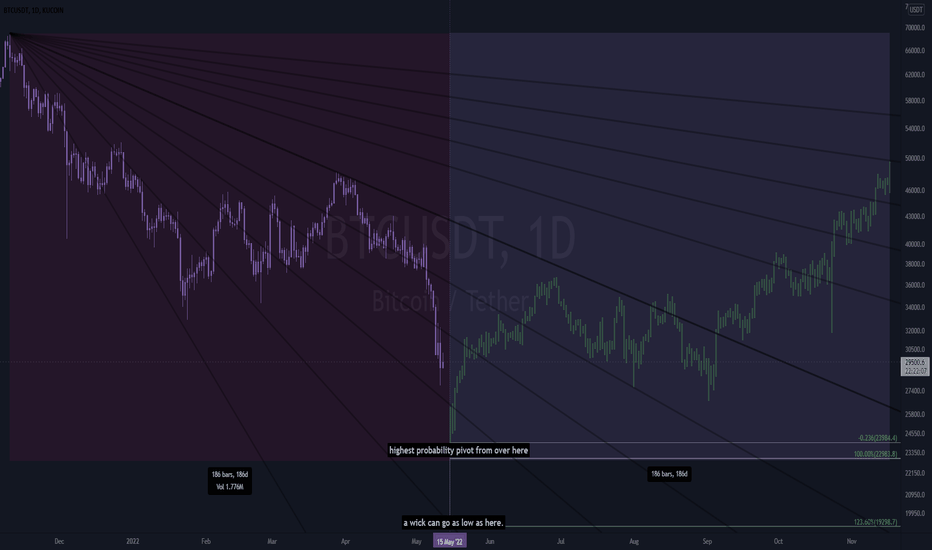Image resolution: width=932 pixels, height=550 pixels.
Task: Click the Oct label on time axis
Action: [x=778, y=542]
